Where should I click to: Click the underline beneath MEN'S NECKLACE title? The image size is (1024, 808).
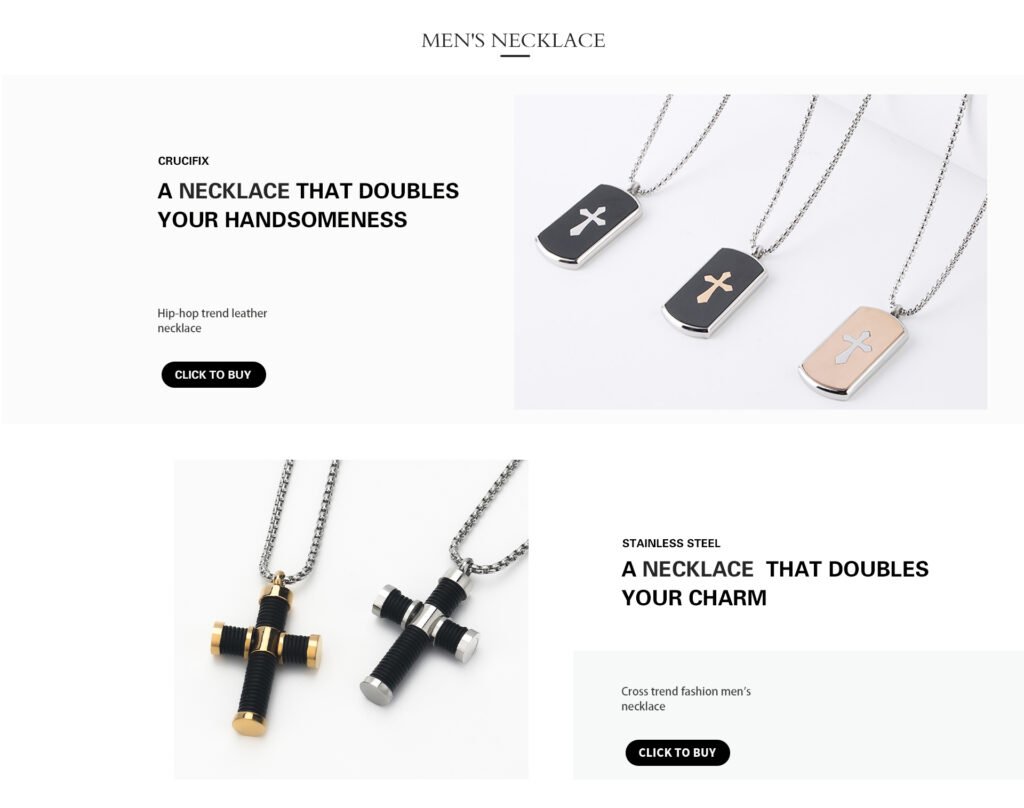click(x=515, y=56)
